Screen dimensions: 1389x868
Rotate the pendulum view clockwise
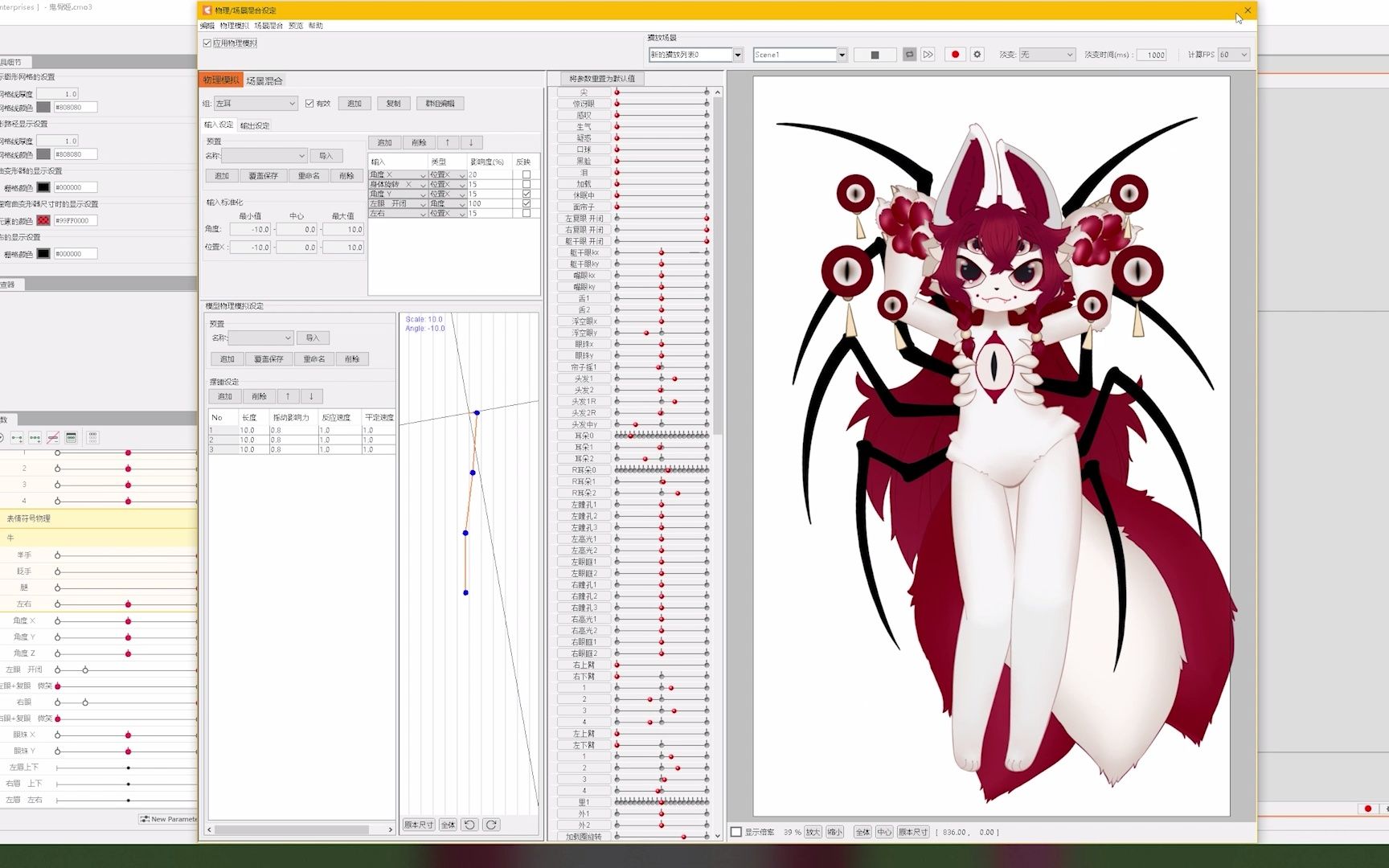coord(491,825)
